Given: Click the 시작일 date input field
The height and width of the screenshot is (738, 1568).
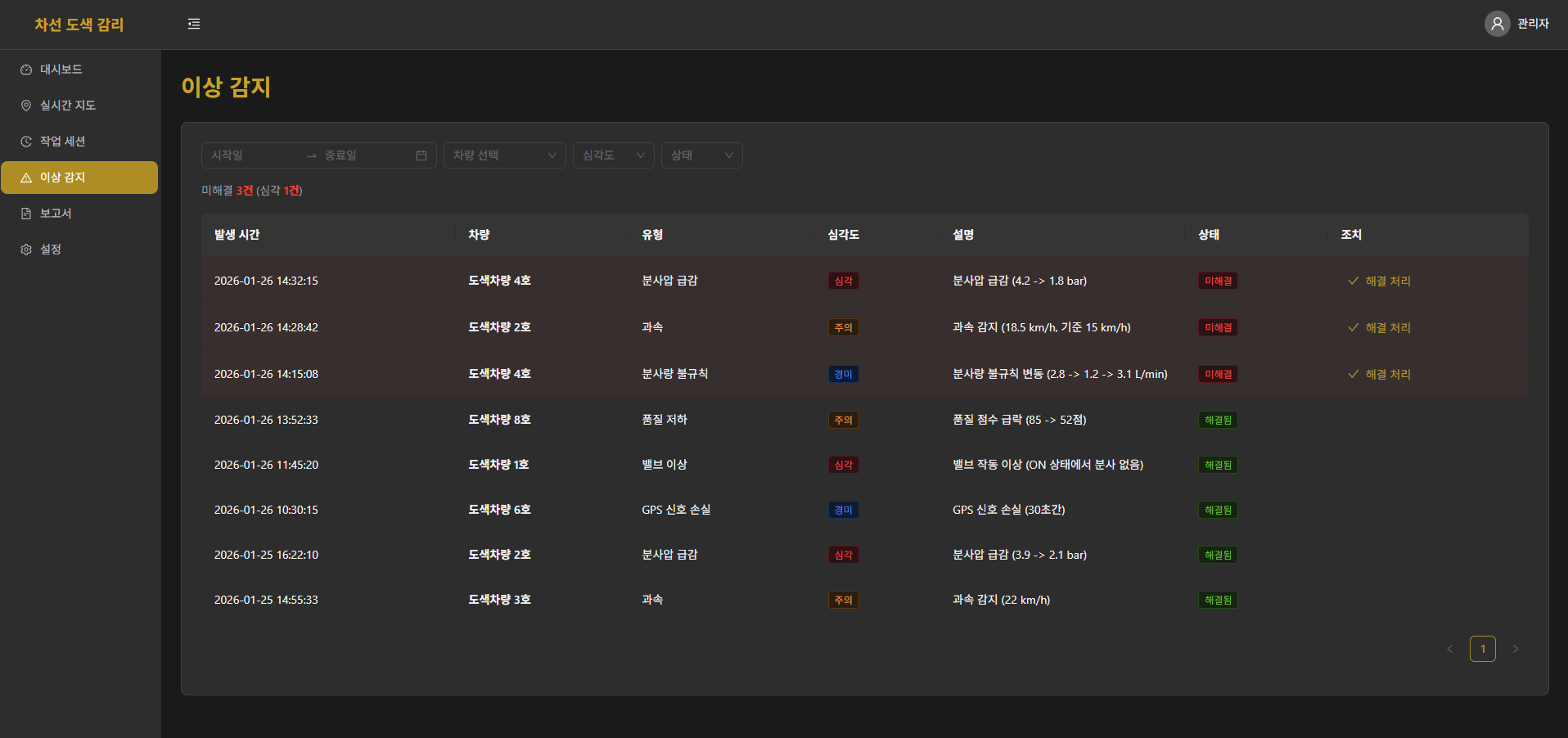Looking at the screenshot, I should [x=252, y=155].
